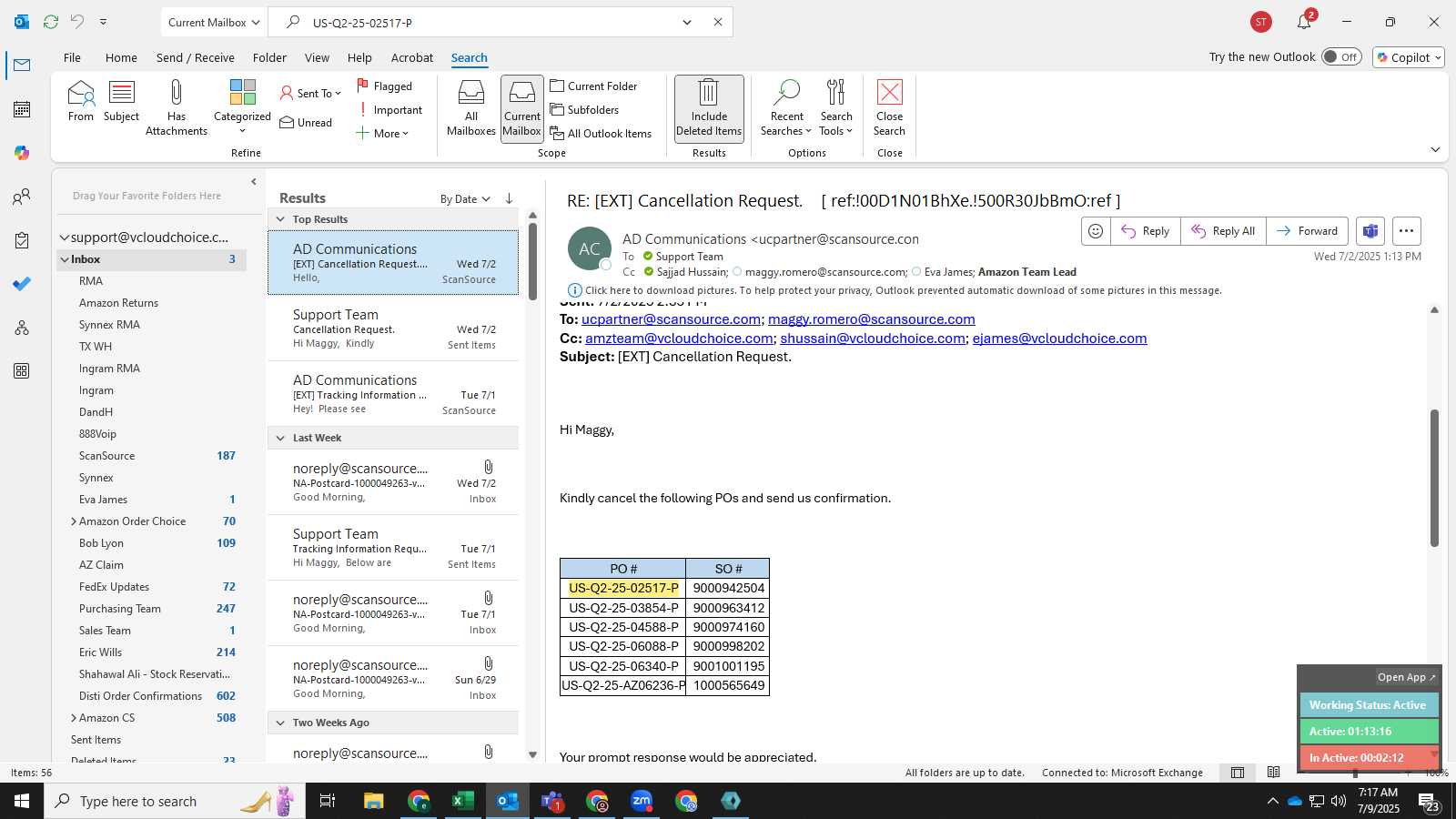Forward this email

point(1307,231)
